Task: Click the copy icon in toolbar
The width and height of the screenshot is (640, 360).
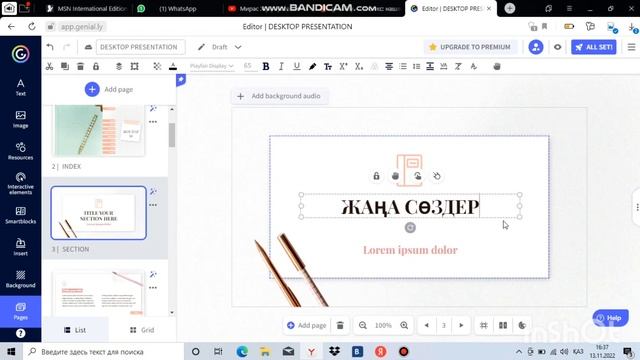Action: [64, 66]
